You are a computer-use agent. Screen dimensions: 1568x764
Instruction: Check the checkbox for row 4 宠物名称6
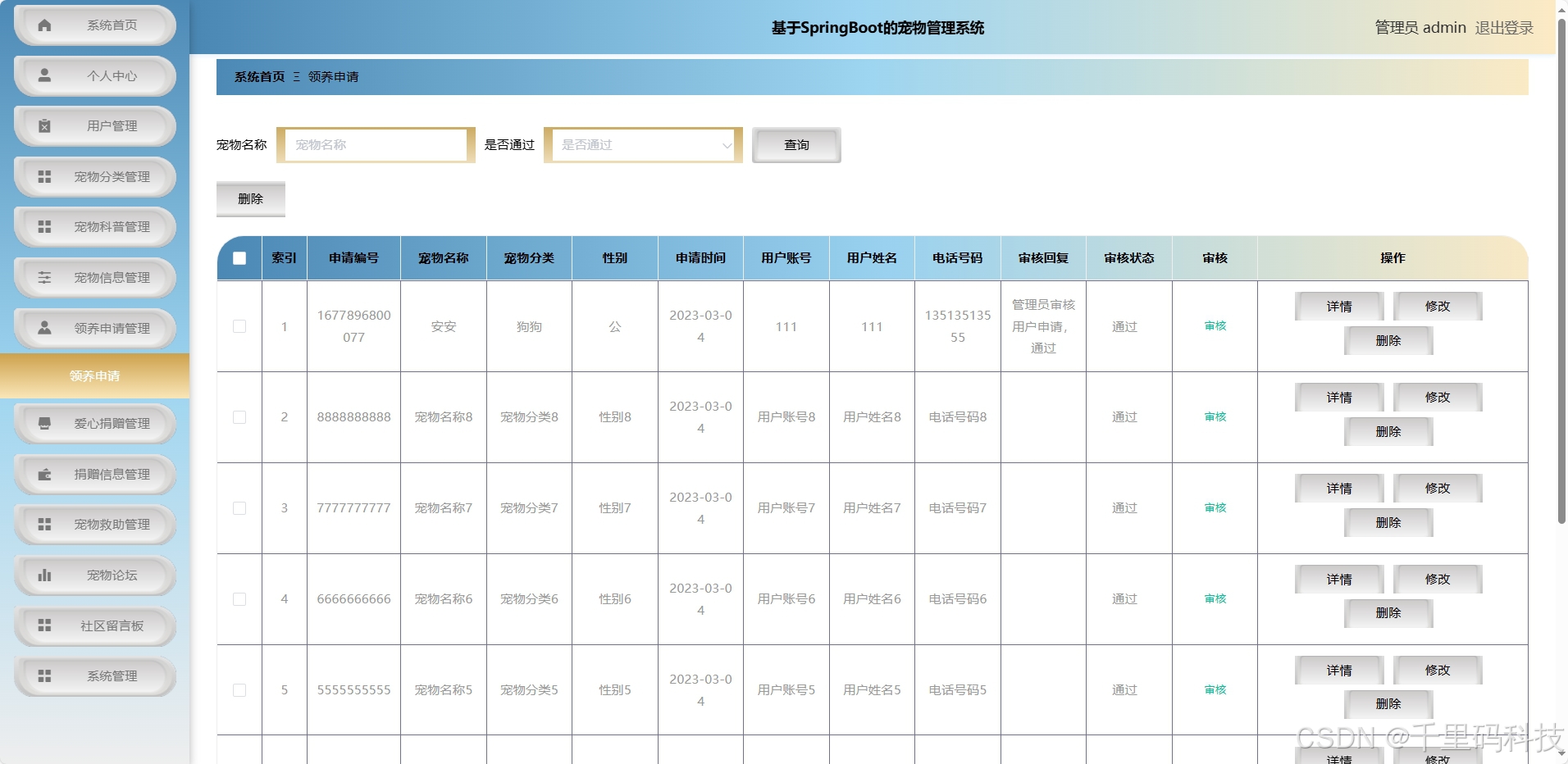(x=239, y=599)
